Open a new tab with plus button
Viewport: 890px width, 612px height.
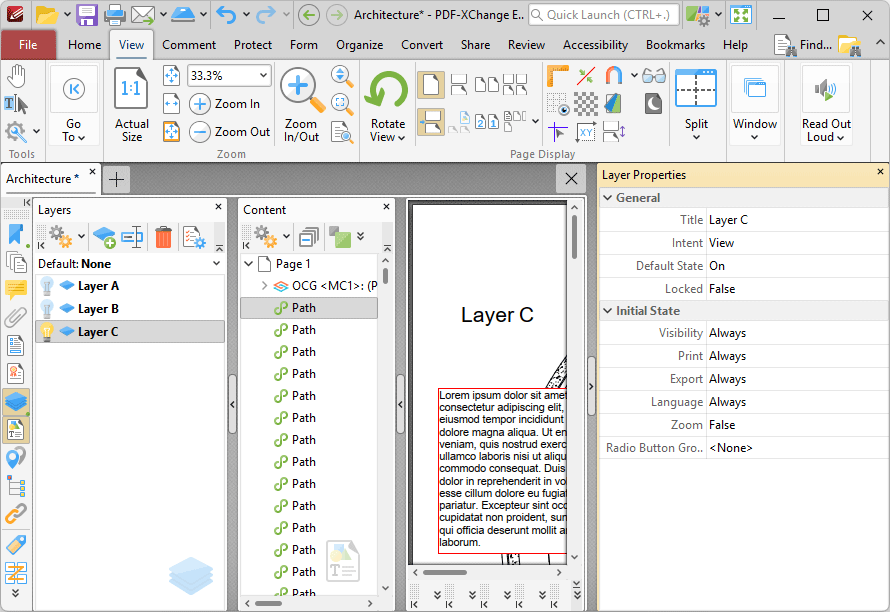pyautogui.click(x=116, y=180)
